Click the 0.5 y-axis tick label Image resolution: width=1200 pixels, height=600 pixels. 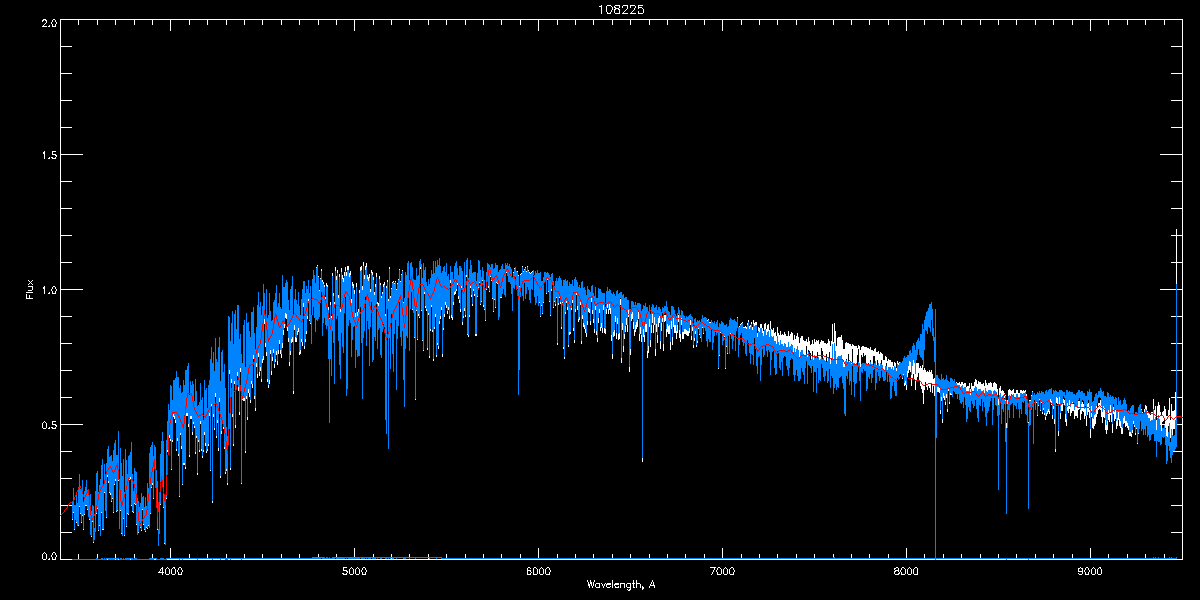click(46, 424)
